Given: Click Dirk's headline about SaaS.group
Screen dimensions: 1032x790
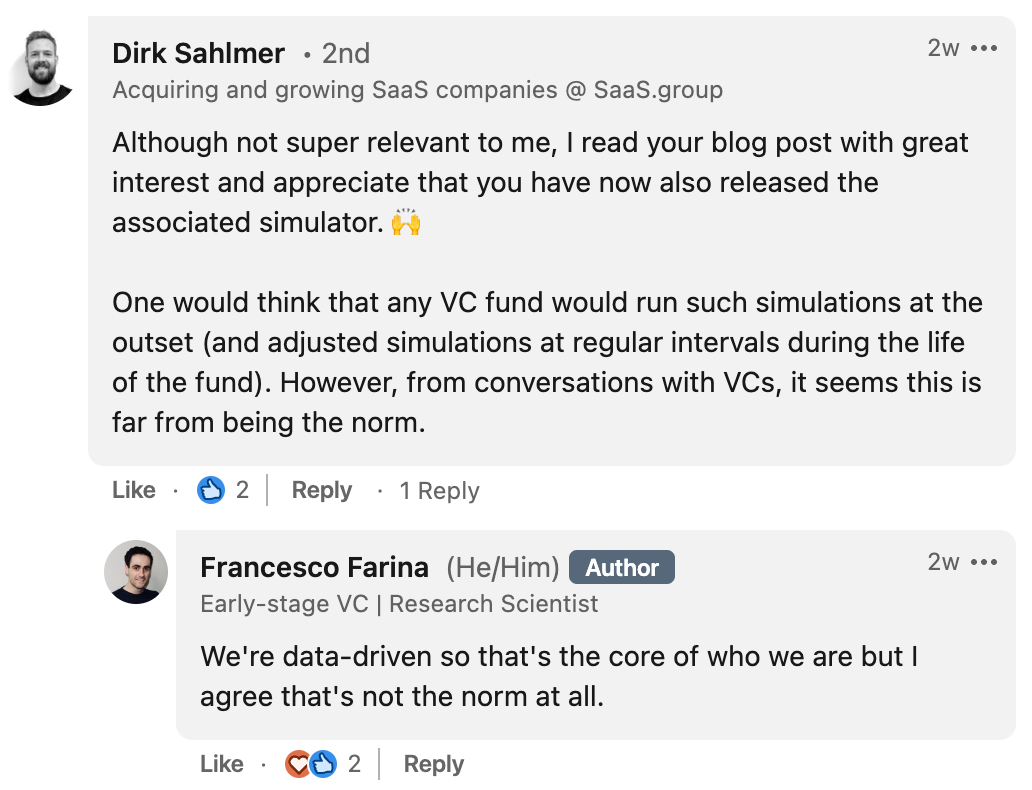Looking at the screenshot, I should tap(417, 90).
